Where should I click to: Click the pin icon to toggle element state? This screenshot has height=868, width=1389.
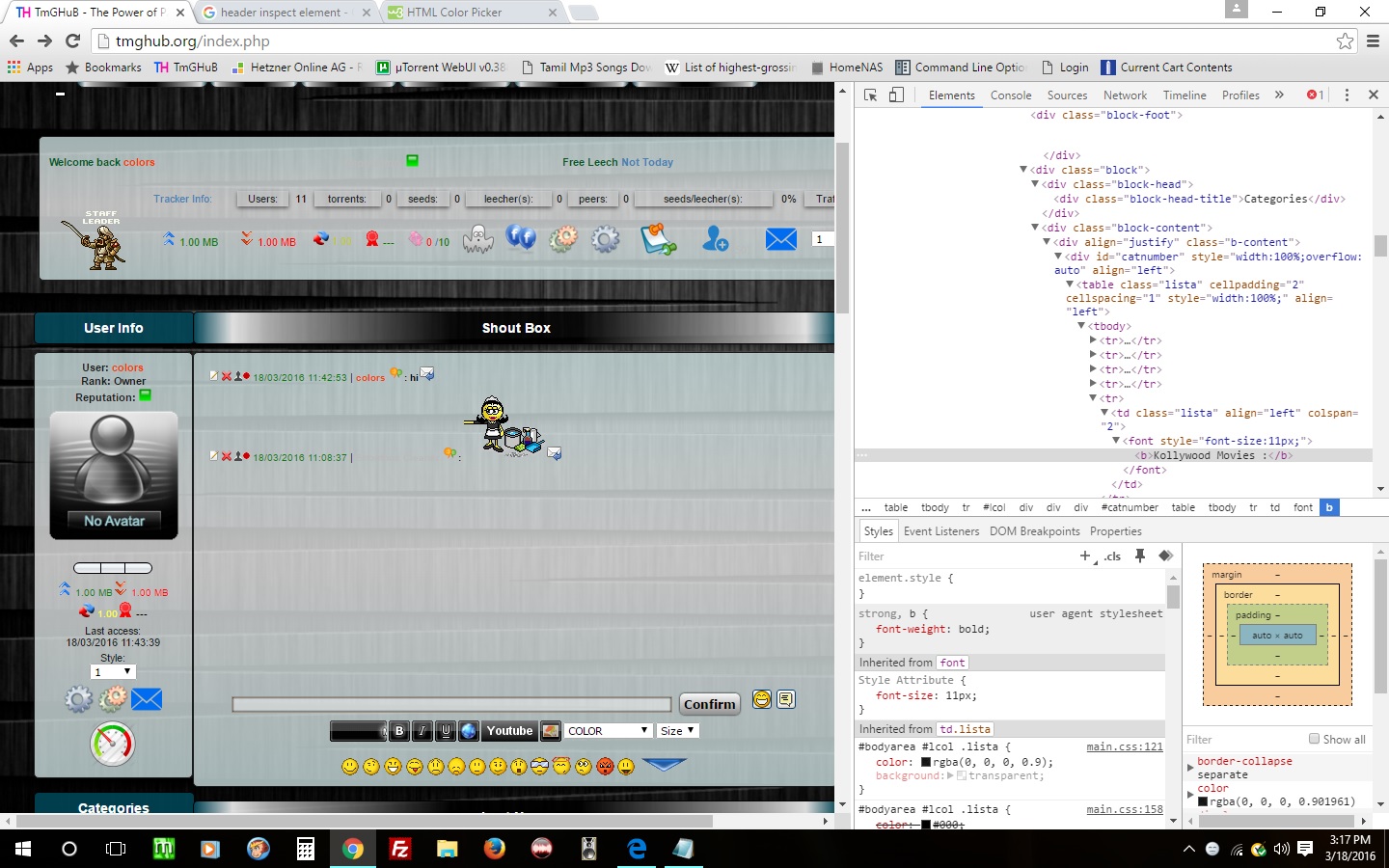pos(1140,556)
